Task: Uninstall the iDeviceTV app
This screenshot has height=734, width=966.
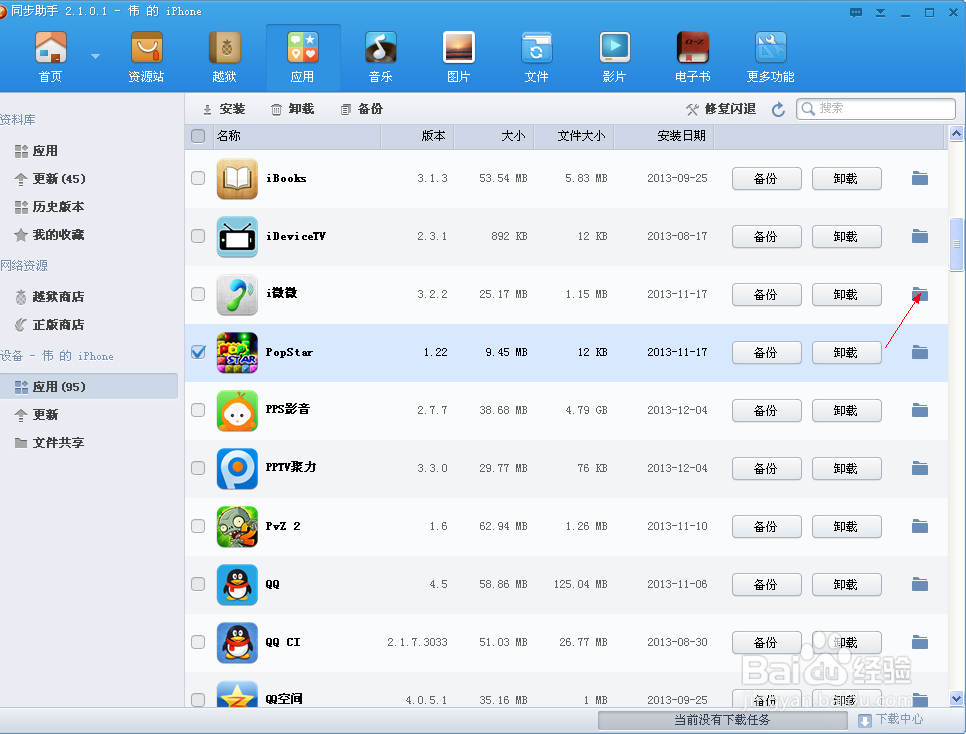Action: click(x=846, y=237)
